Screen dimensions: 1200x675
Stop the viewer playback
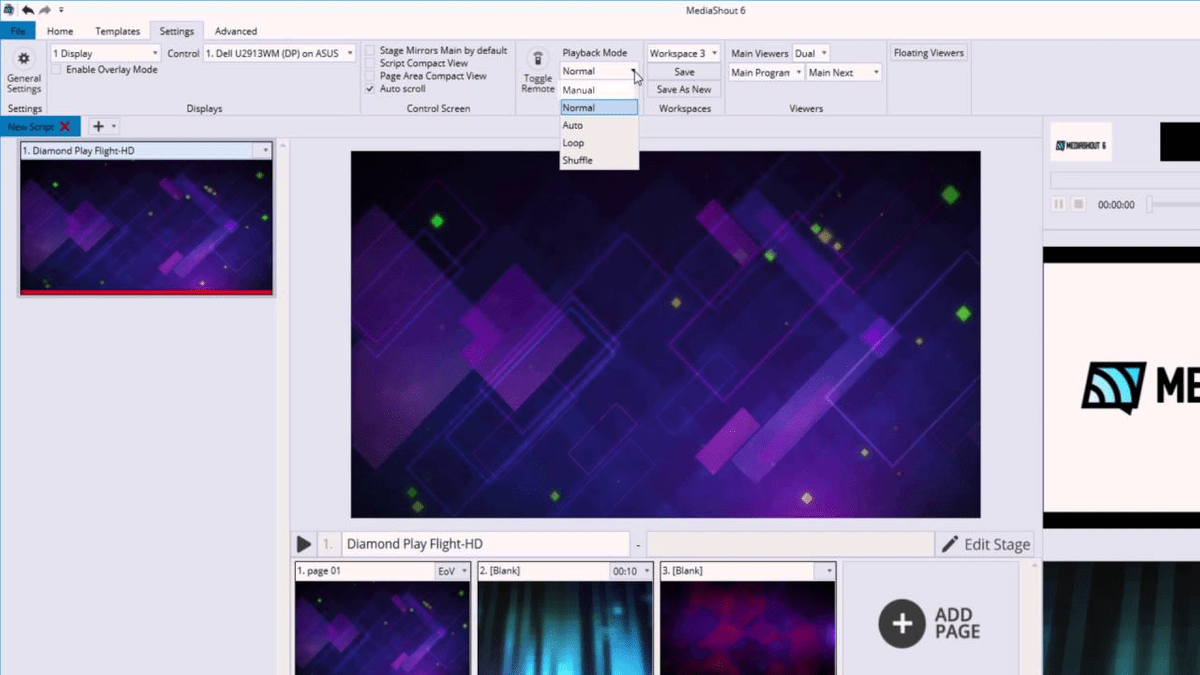(1078, 204)
